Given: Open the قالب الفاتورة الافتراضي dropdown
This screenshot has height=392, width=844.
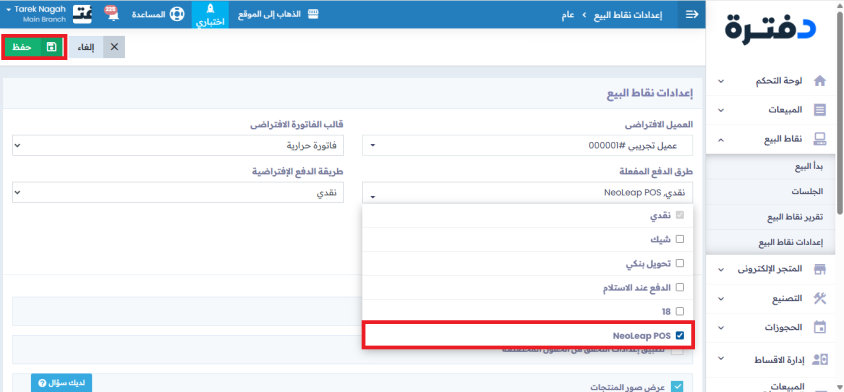Looking at the screenshot, I should pyautogui.click(x=178, y=145).
